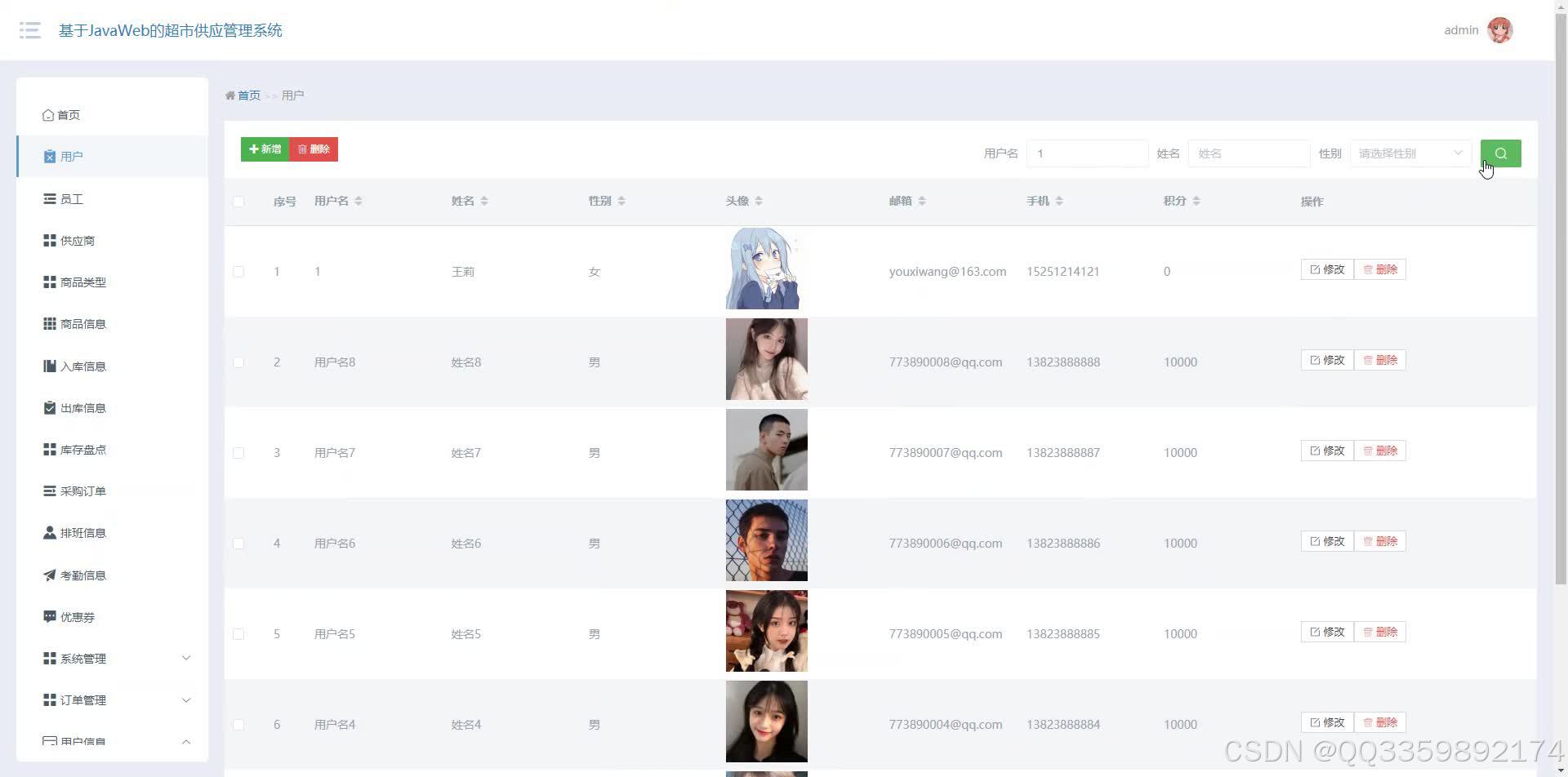Sort by 用户名 column arrows

tap(359, 201)
